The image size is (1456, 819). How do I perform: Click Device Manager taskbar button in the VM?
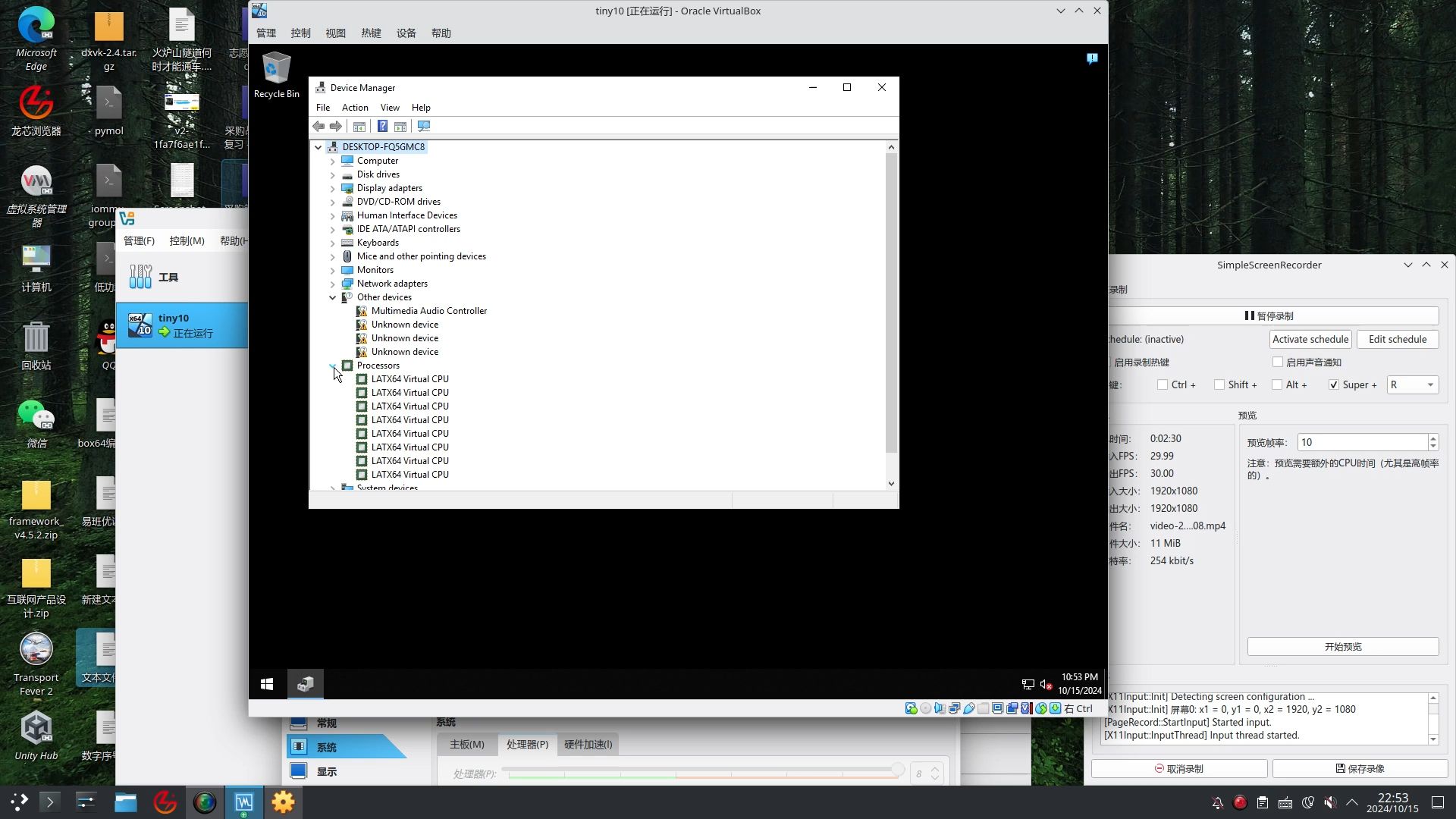(306, 685)
